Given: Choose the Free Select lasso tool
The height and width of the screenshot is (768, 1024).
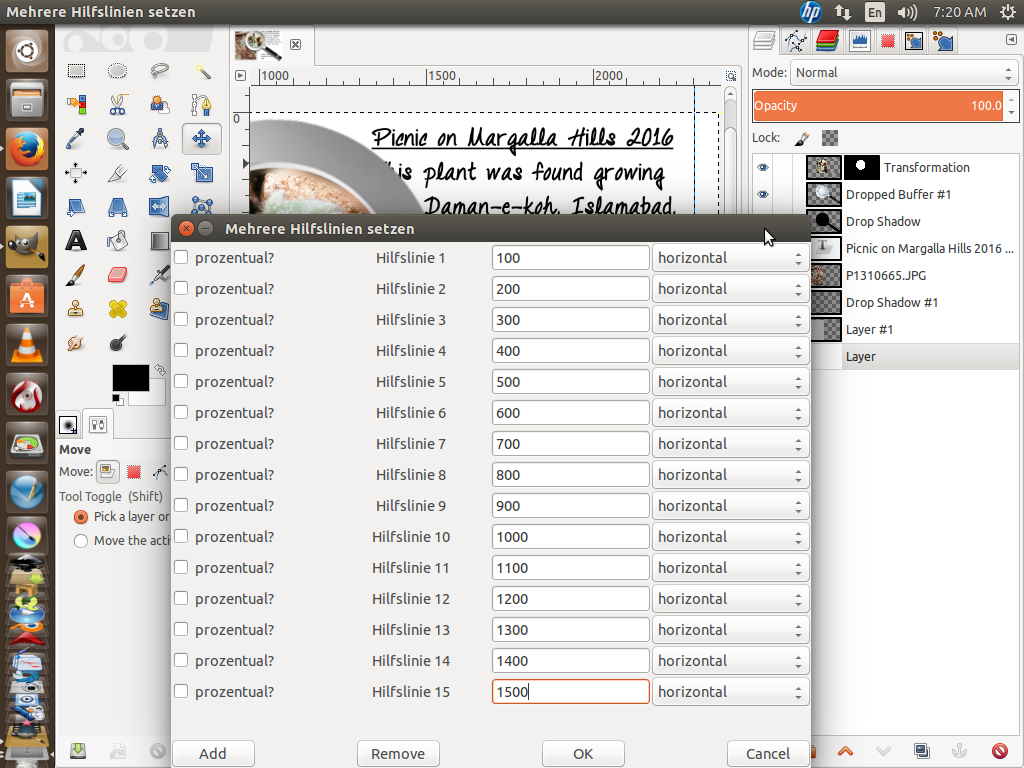Looking at the screenshot, I should [159, 71].
